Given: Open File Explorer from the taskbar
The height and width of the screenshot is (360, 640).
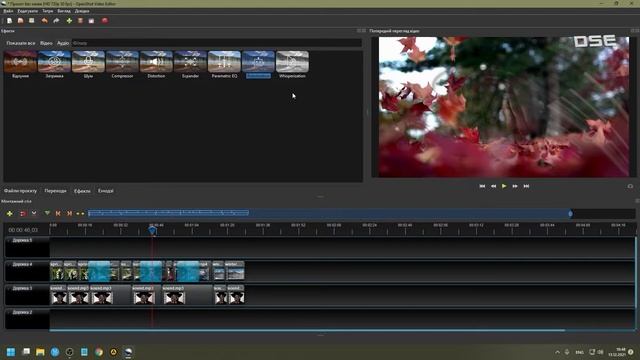Looking at the screenshot, I should pyautogui.click(x=40, y=352).
